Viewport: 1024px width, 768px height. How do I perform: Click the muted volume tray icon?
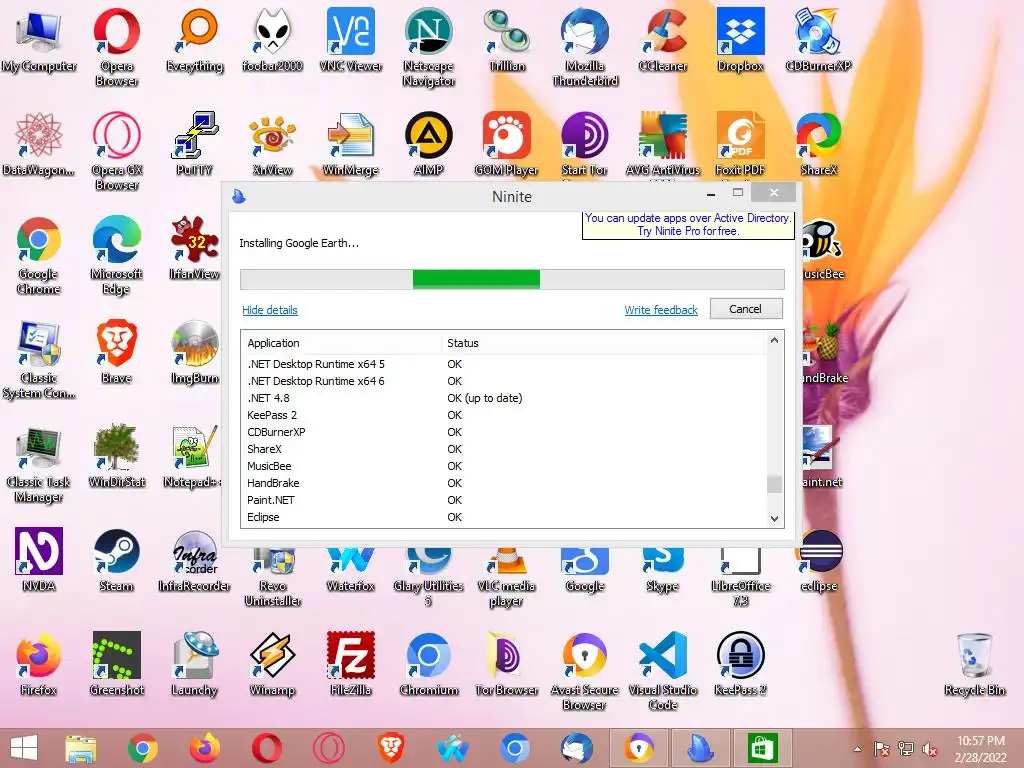[x=929, y=749]
